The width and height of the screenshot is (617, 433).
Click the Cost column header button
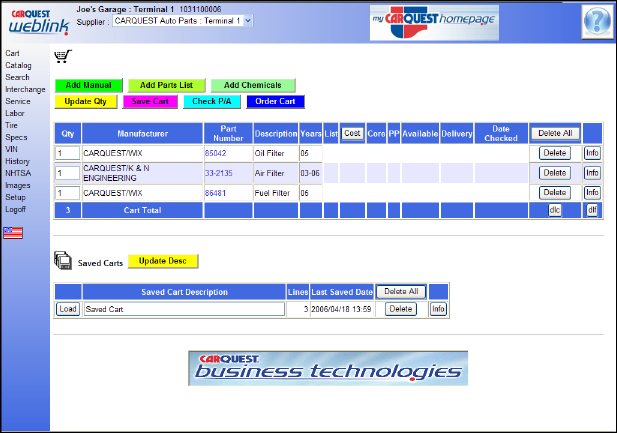click(352, 133)
